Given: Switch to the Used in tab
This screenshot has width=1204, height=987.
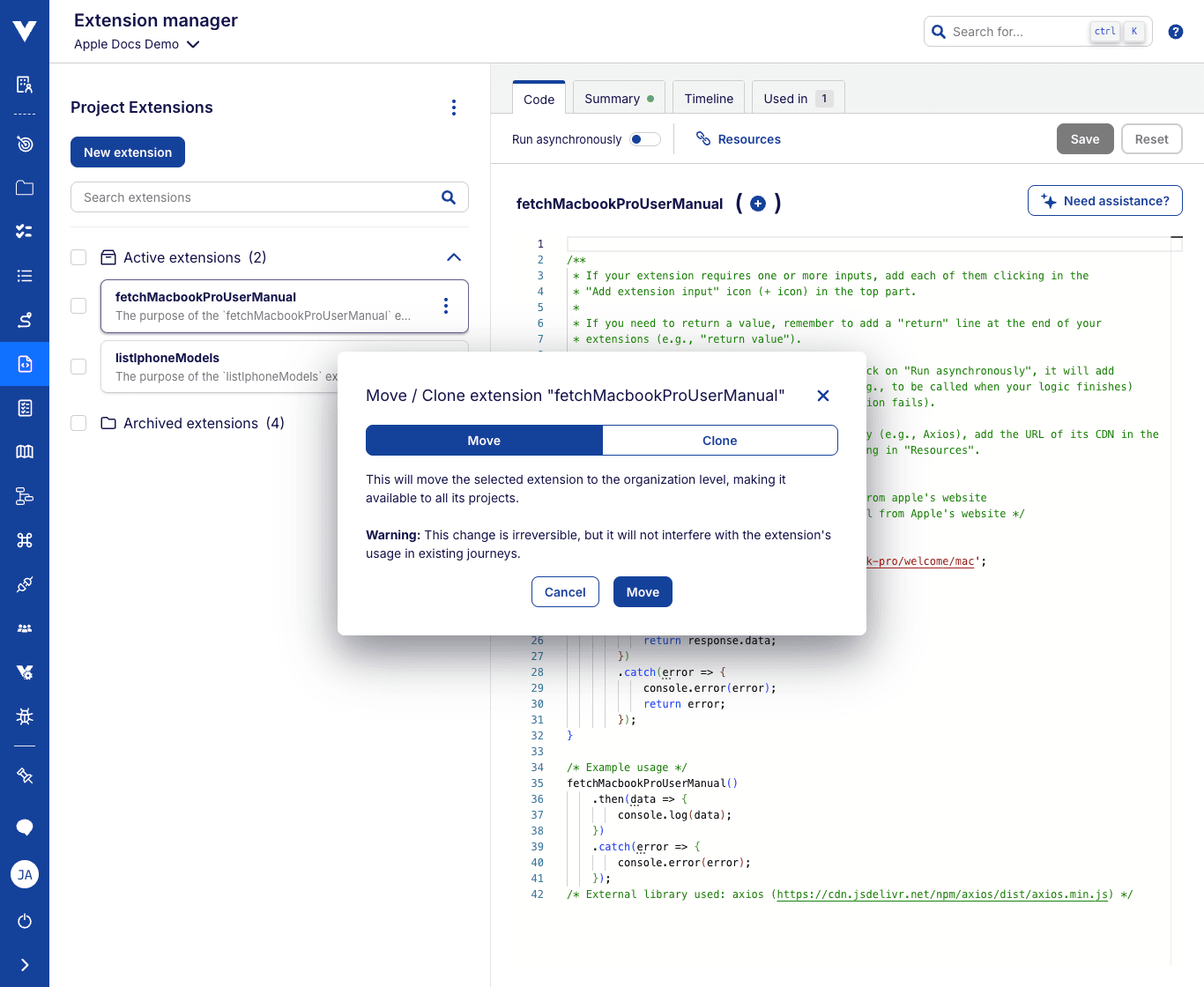Looking at the screenshot, I should pos(798,99).
